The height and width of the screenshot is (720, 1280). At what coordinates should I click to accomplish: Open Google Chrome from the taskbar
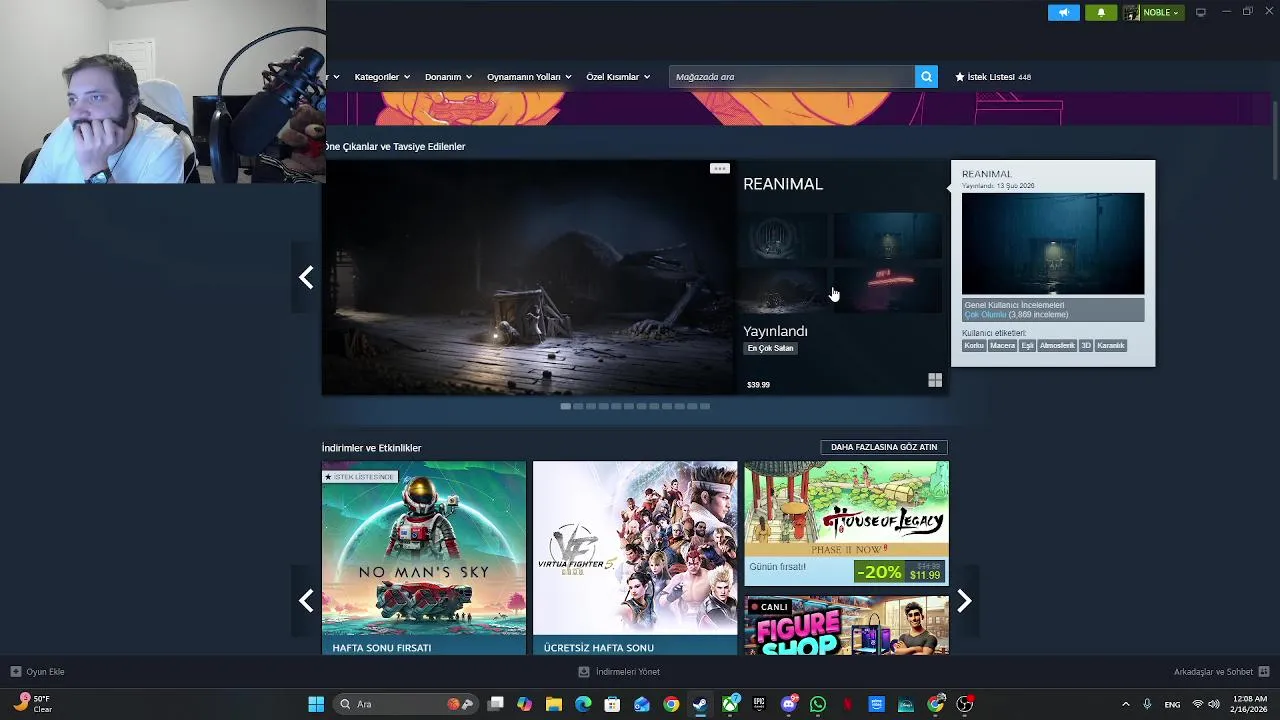click(x=671, y=704)
